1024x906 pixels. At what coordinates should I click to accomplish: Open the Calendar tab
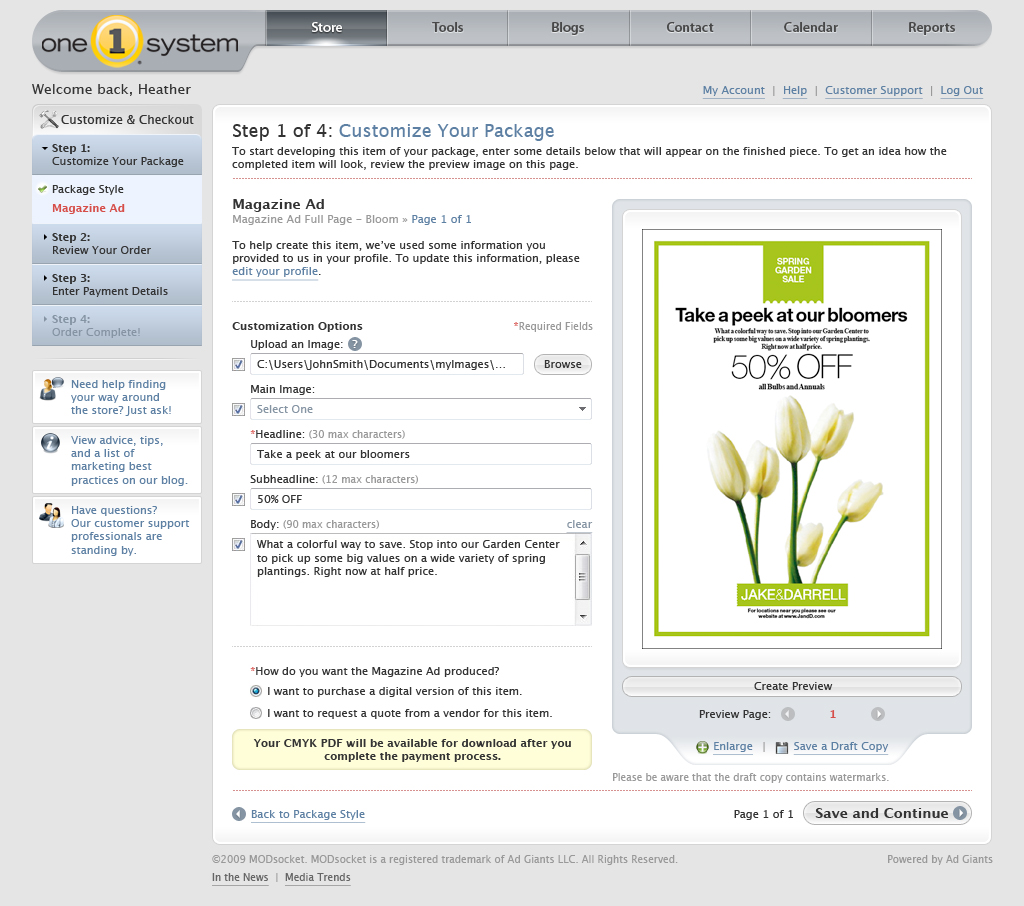(x=810, y=27)
